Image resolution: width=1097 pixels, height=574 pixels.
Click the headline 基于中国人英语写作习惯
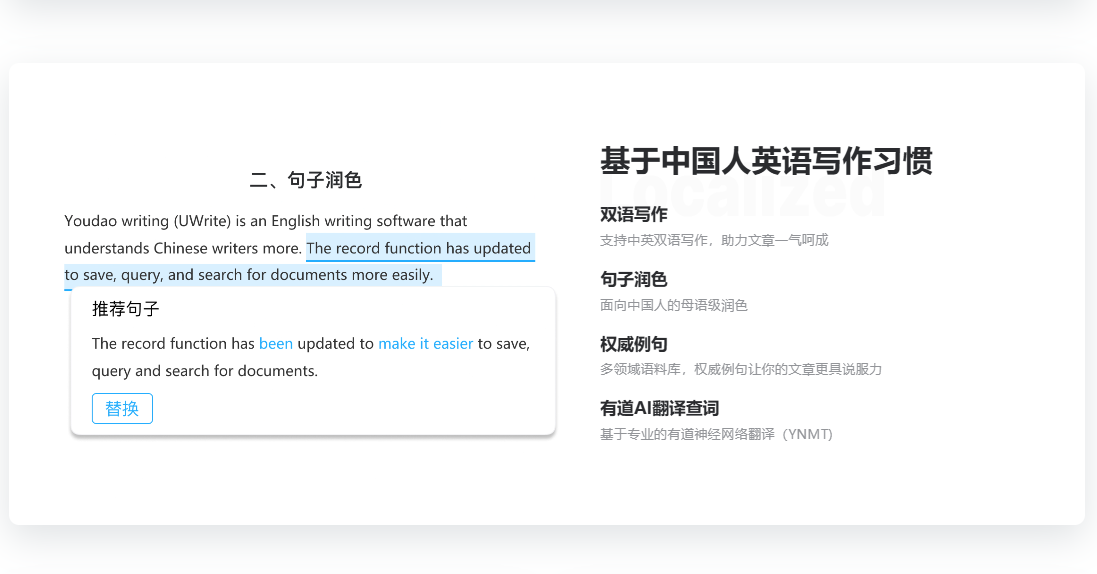[766, 161]
